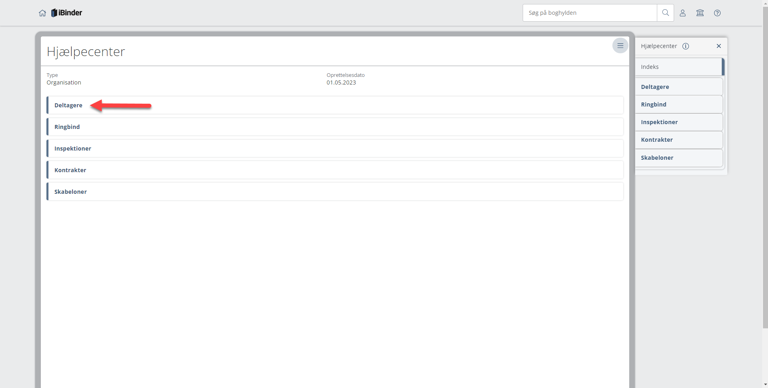Viewport: 768px width, 388px height.
Task: Expand the Deltagere section
Action: 335,105
